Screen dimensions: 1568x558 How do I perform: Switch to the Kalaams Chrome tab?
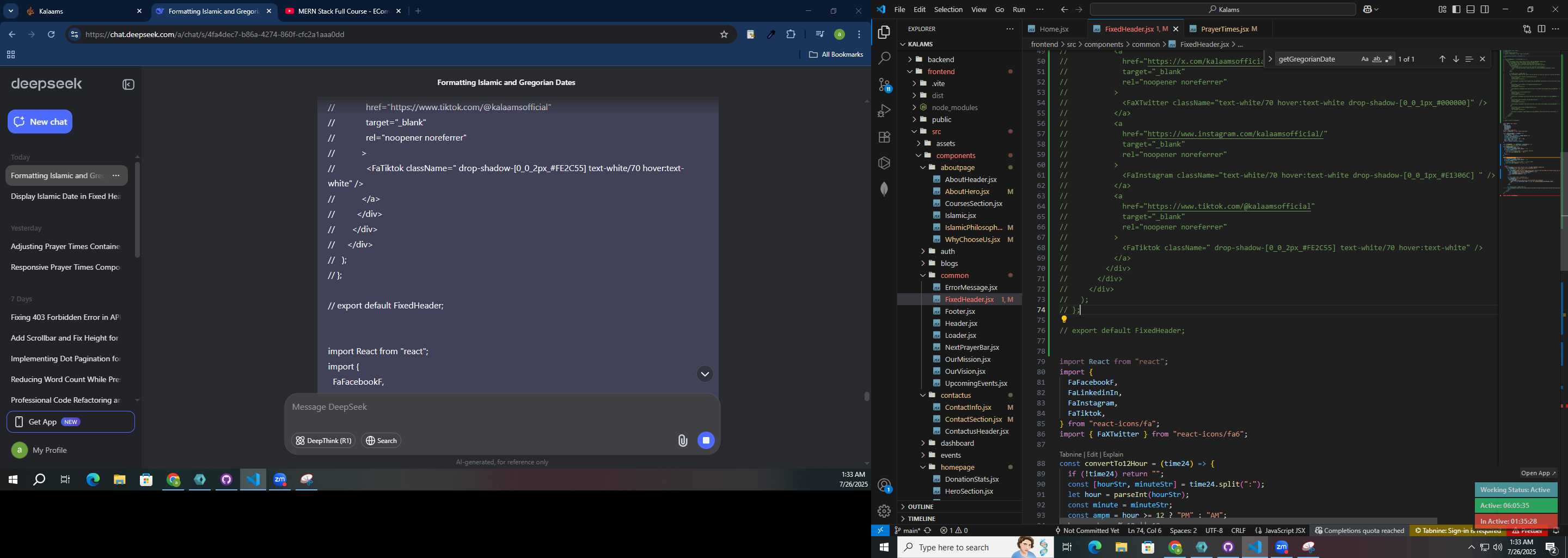tap(83, 11)
